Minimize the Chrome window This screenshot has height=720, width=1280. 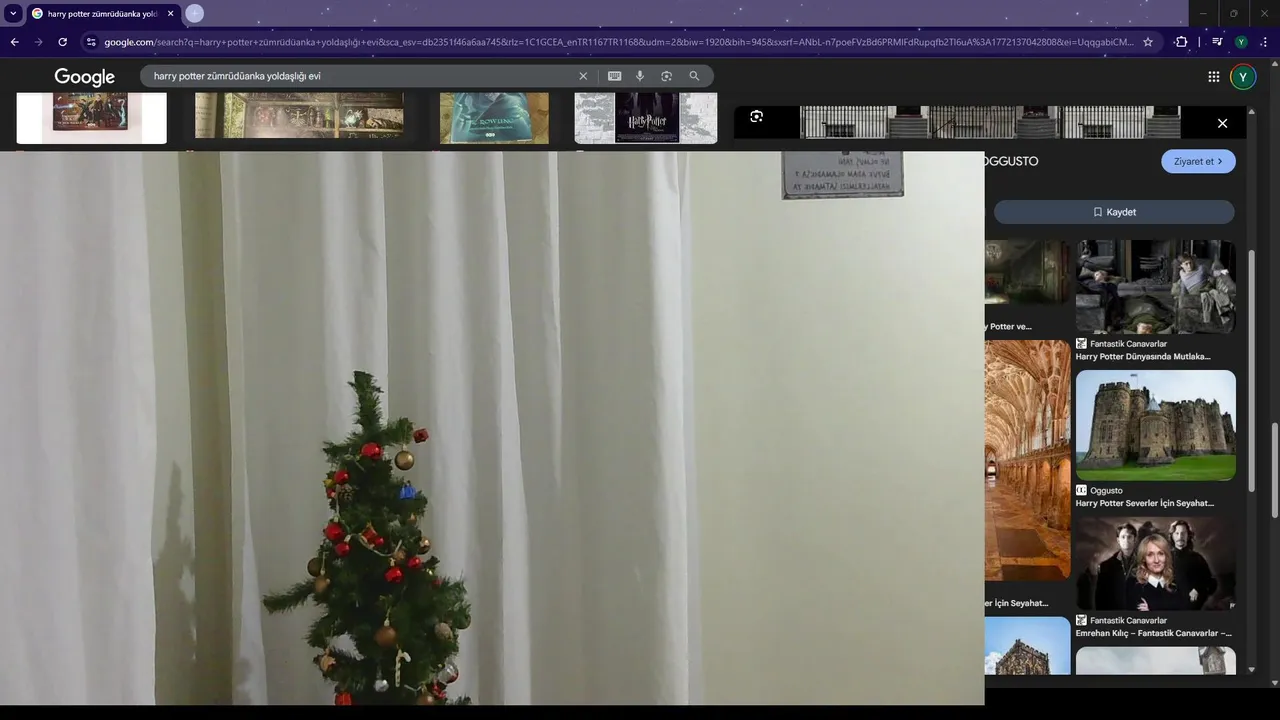[x=1203, y=13]
